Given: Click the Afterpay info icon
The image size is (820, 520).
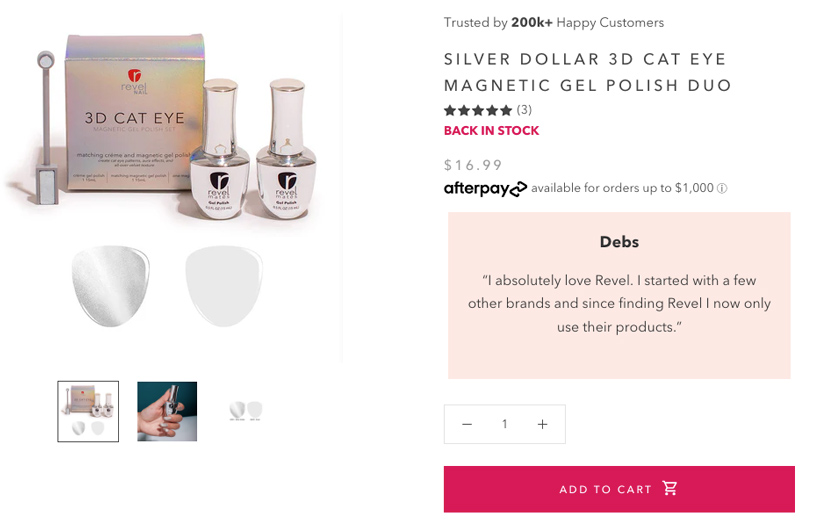Looking at the screenshot, I should (x=722, y=188).
